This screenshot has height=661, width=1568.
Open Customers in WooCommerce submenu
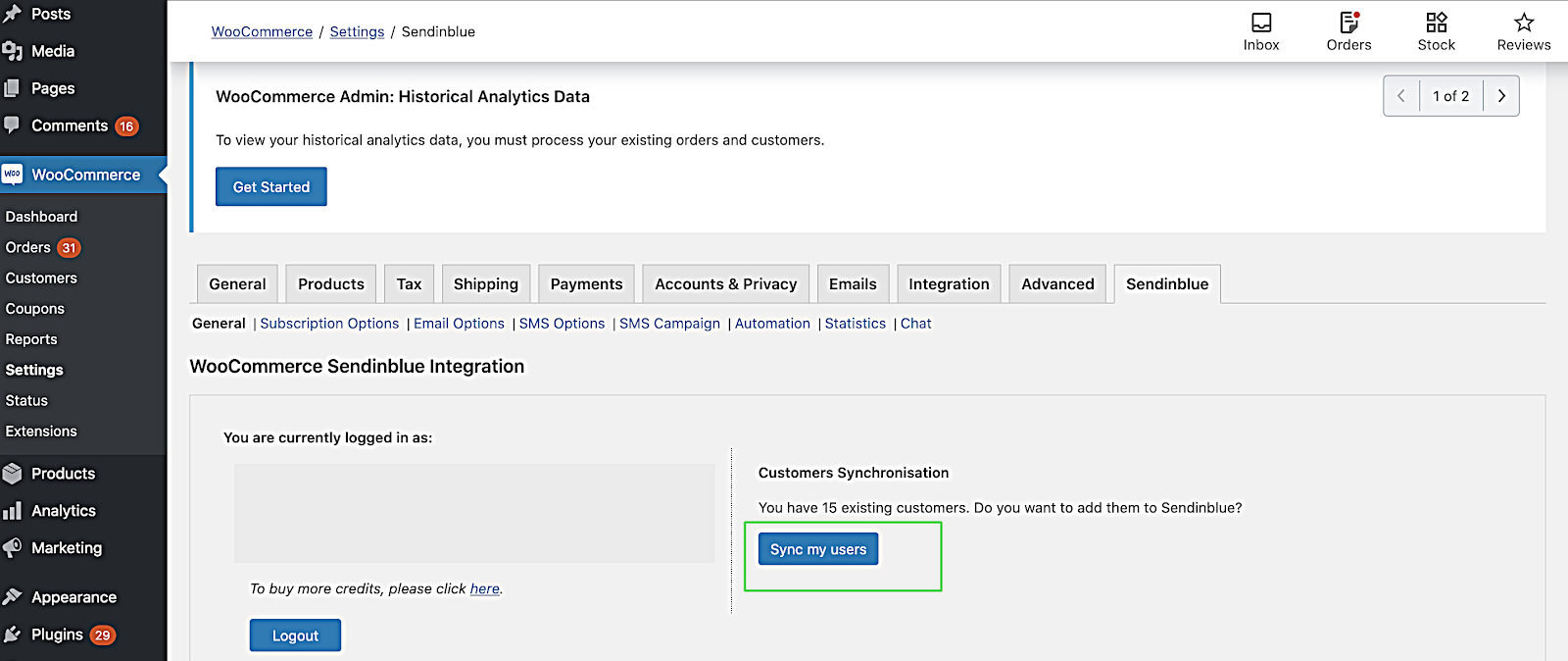click(x=41, y=279)
